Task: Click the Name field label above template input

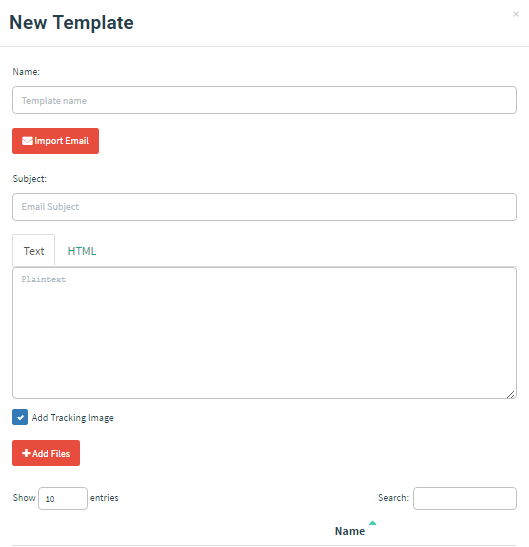Action: click(x=26, y=72)
